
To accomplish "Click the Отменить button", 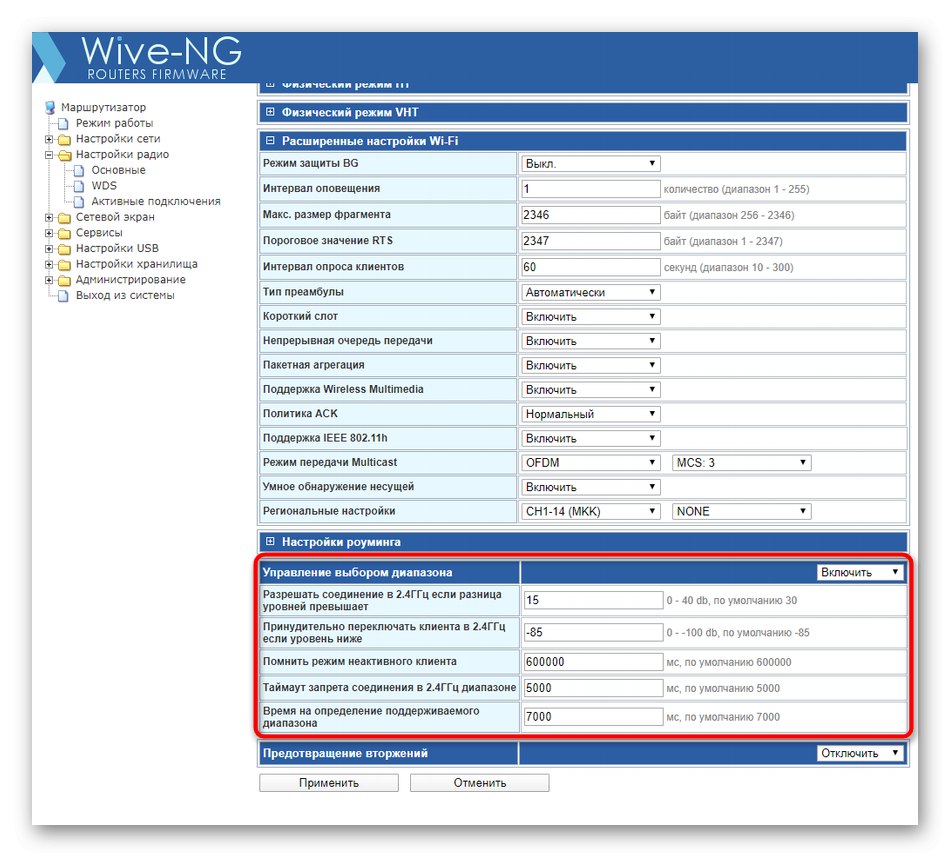I will [480, 783].
